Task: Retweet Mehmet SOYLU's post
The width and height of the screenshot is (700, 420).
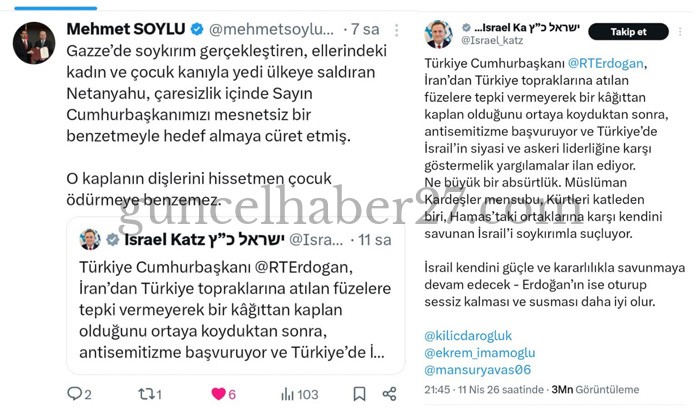Action: [150, 394]
